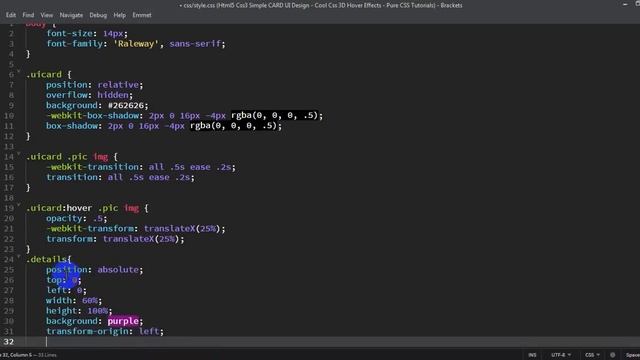Image resolution: width=640 pixels, height=360 pixels.
Task: Open the Emmet menu
Action: tap(142, 15)
